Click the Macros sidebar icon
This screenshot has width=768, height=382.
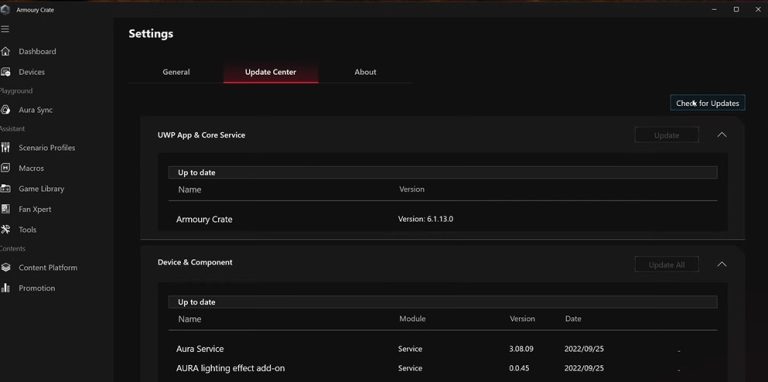[x=6, y=168]
